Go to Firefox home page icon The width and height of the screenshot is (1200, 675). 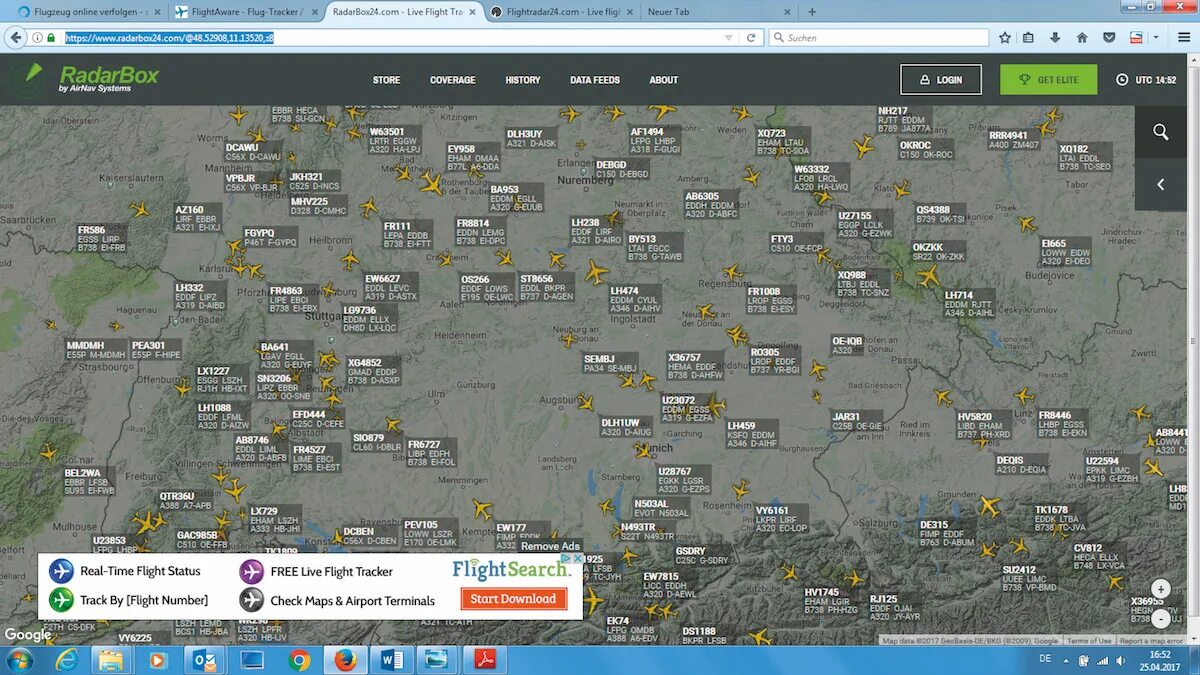1082,37
